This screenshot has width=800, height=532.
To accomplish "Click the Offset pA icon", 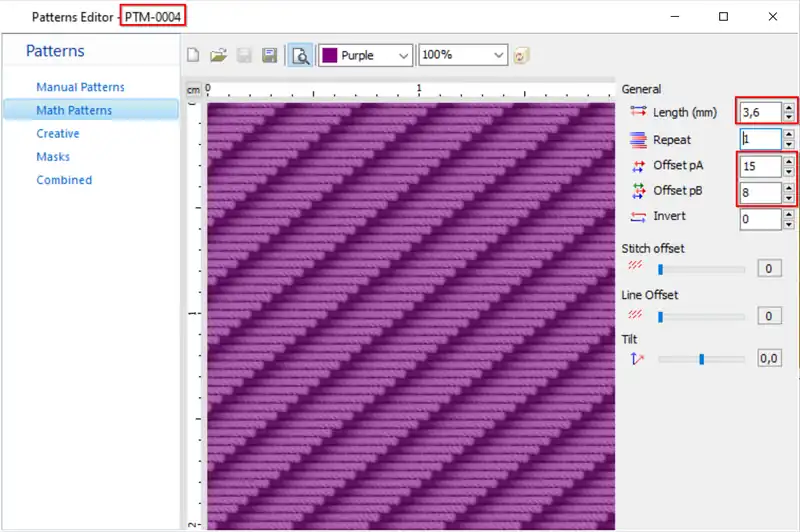I will pos(638,166).
